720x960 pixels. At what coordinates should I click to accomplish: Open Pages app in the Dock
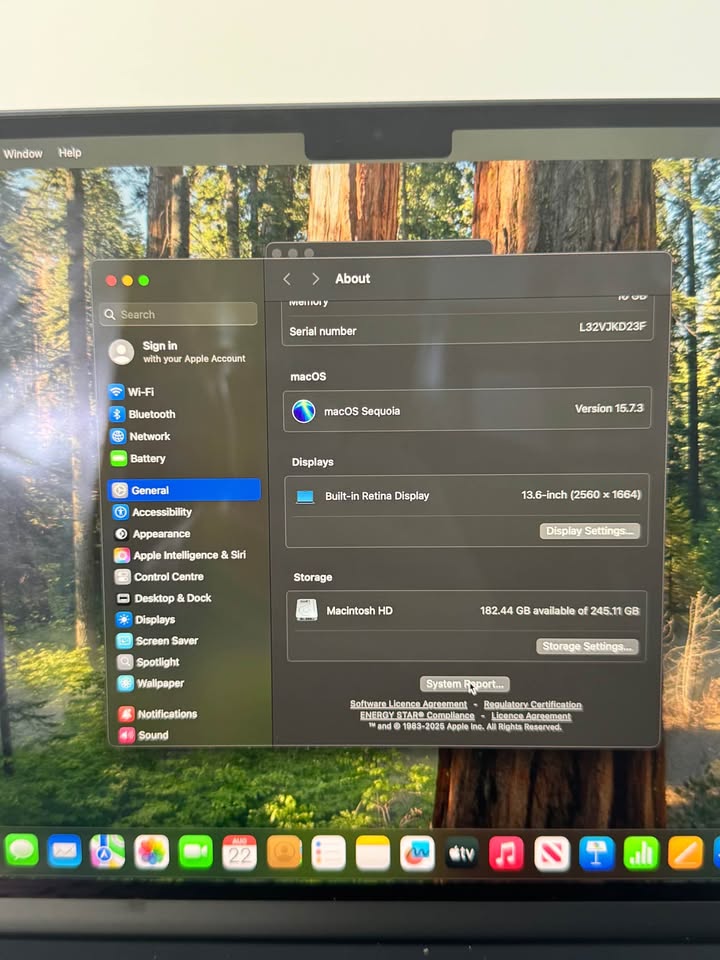(x=685, y=853)
